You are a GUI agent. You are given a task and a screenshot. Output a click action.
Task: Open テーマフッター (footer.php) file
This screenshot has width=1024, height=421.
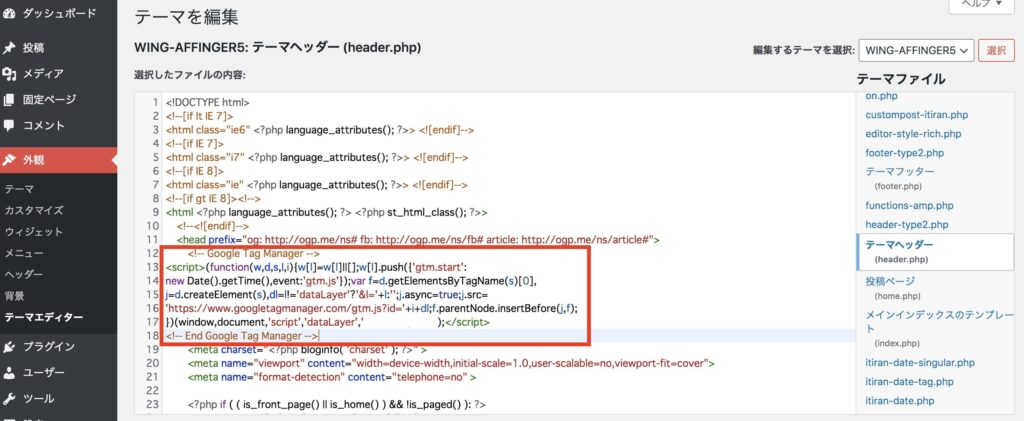click(x=900, y=178)
